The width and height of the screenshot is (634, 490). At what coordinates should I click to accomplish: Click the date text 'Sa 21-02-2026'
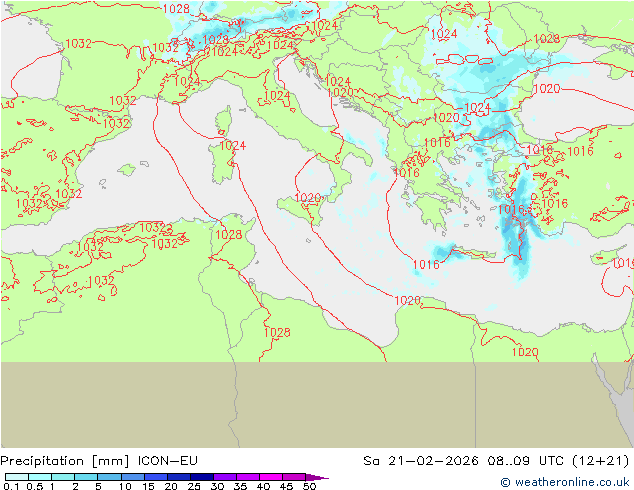[421, 460]
